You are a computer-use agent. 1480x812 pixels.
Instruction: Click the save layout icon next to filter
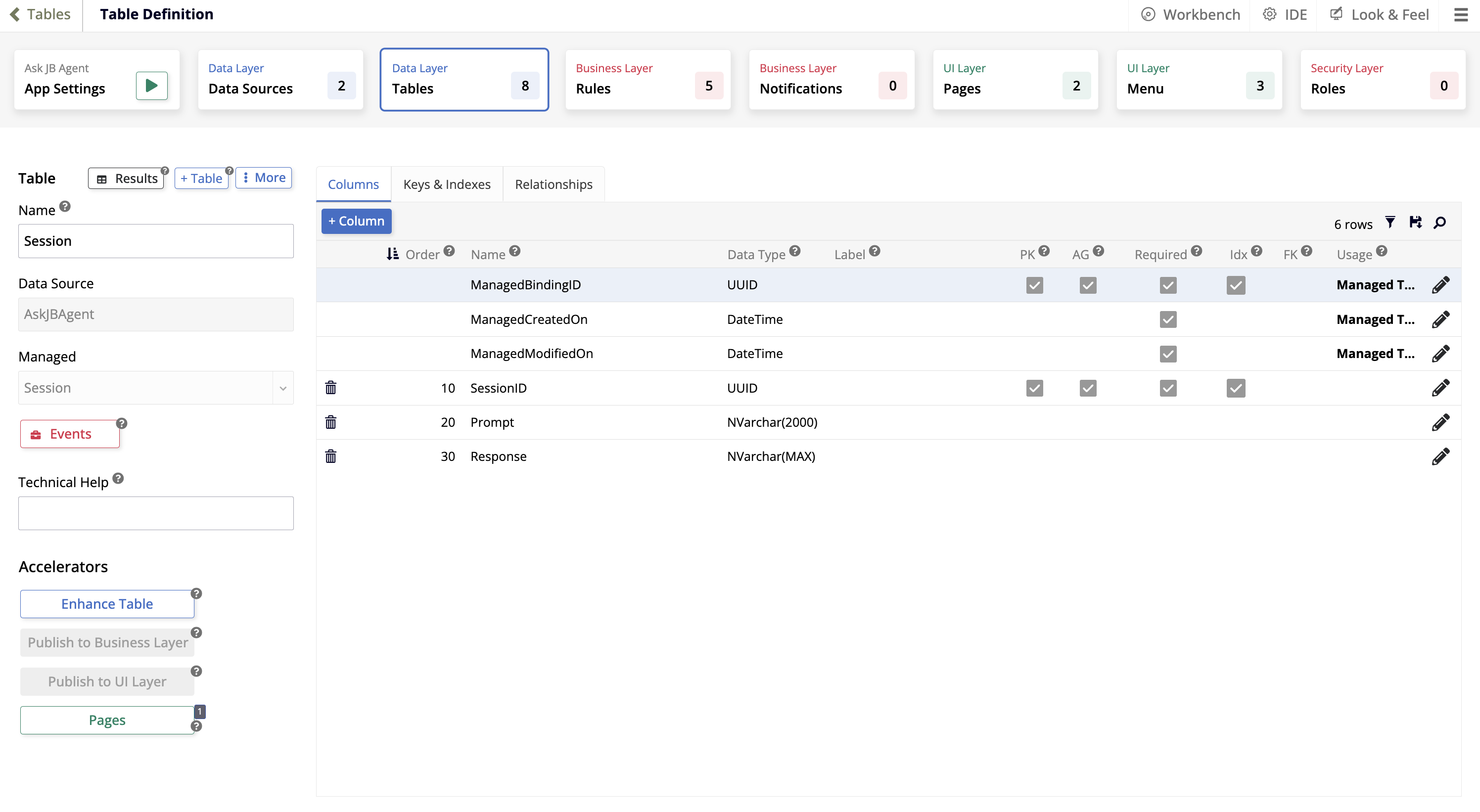[x=1415, y=223]
